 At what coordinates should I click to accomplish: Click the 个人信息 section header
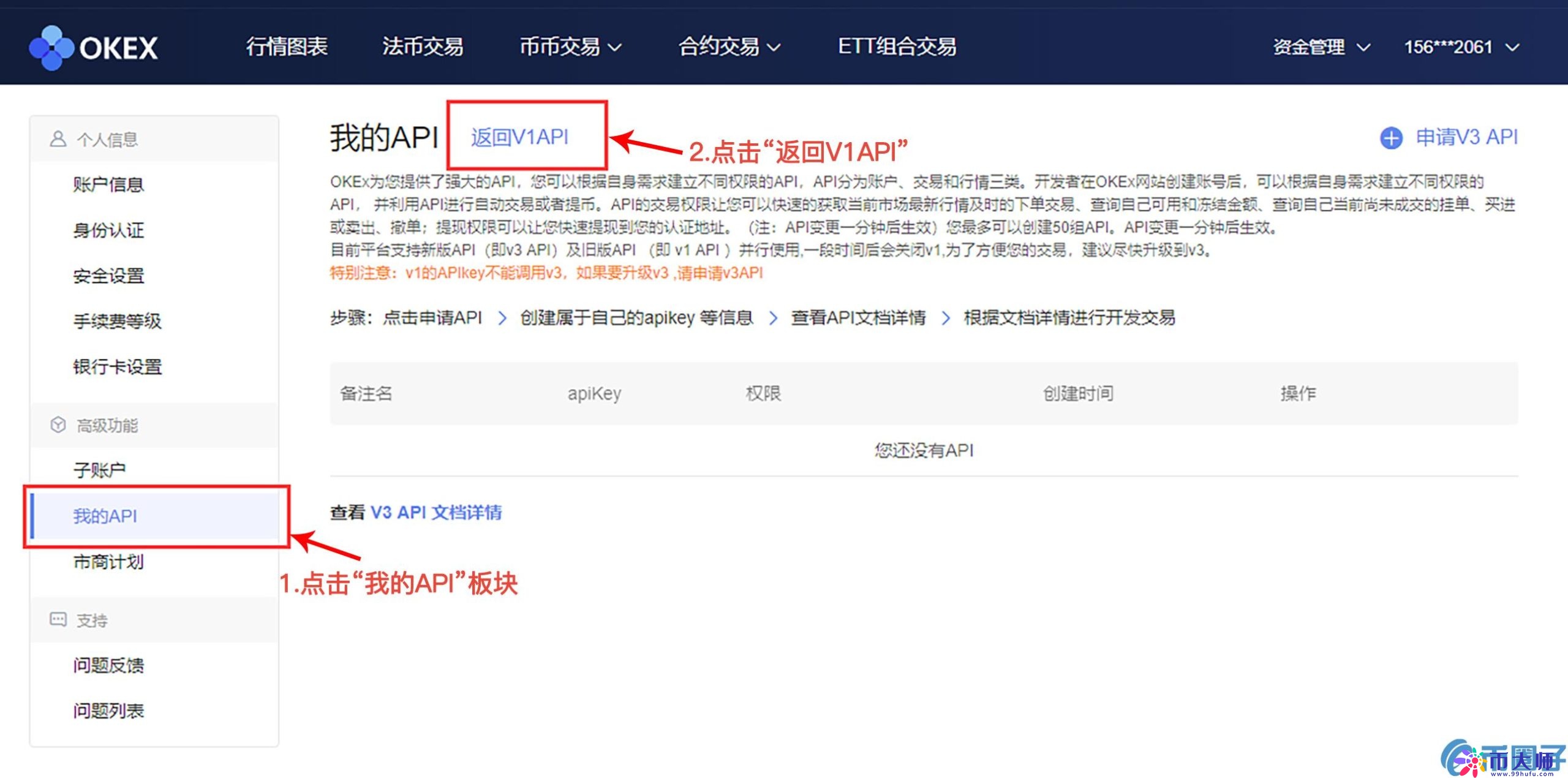(154, 139)
